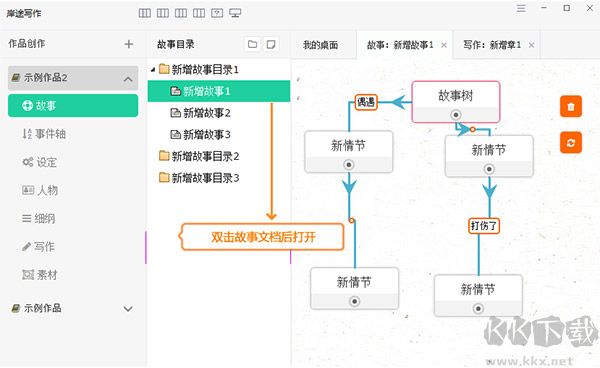Collapse the 示例作品2 section
Image resolution: width=600 pixels, height=368 pixels.
[x=128, y=79]
